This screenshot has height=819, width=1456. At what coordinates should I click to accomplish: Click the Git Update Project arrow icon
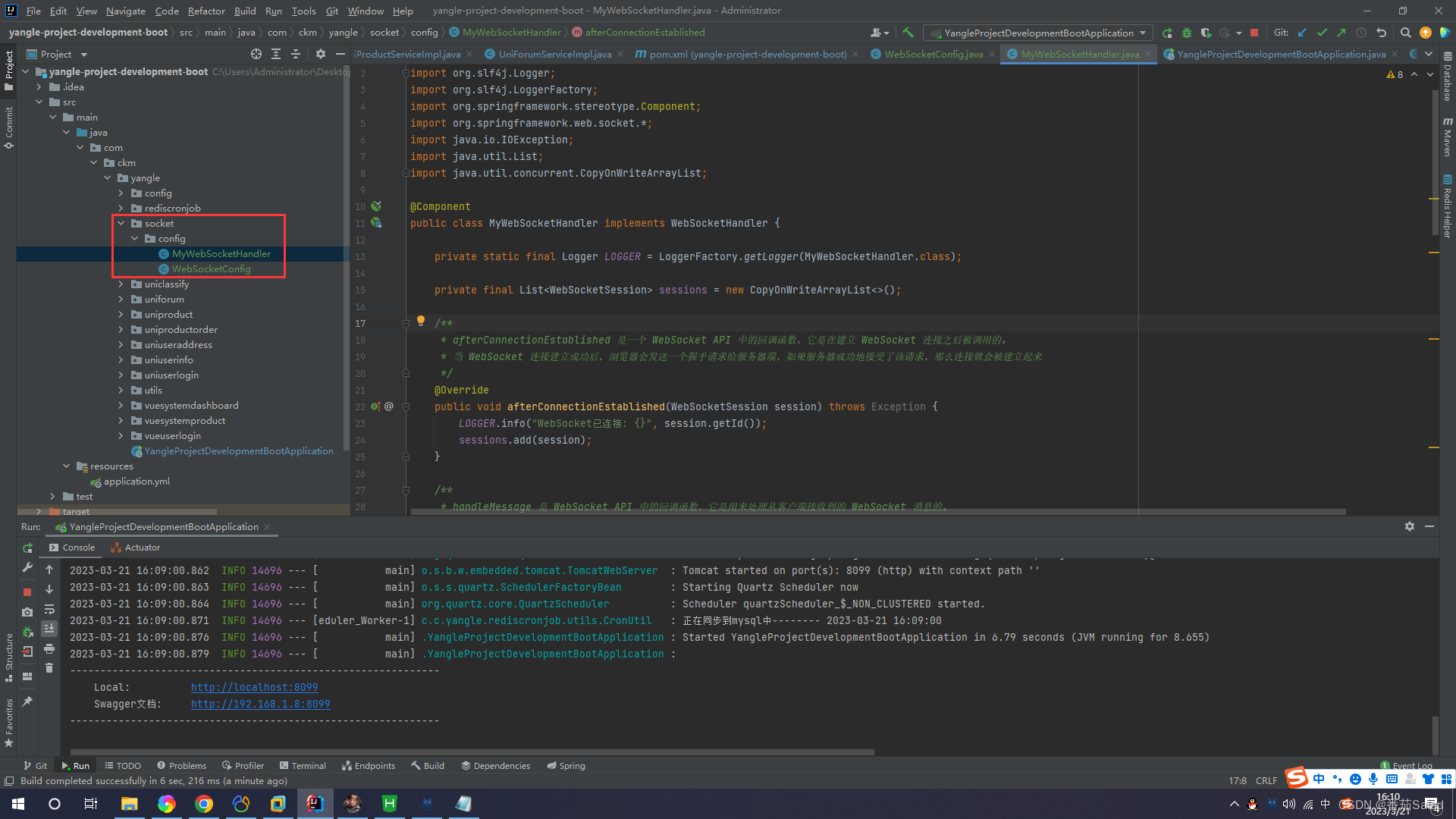tap(1302, 33)
